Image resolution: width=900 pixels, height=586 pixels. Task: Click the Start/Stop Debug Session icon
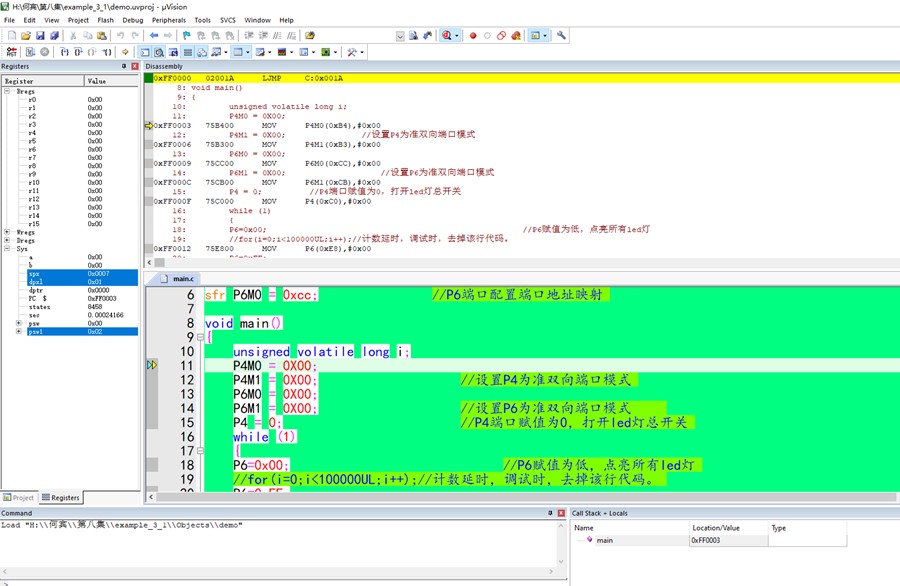click(x=447, y=36)
